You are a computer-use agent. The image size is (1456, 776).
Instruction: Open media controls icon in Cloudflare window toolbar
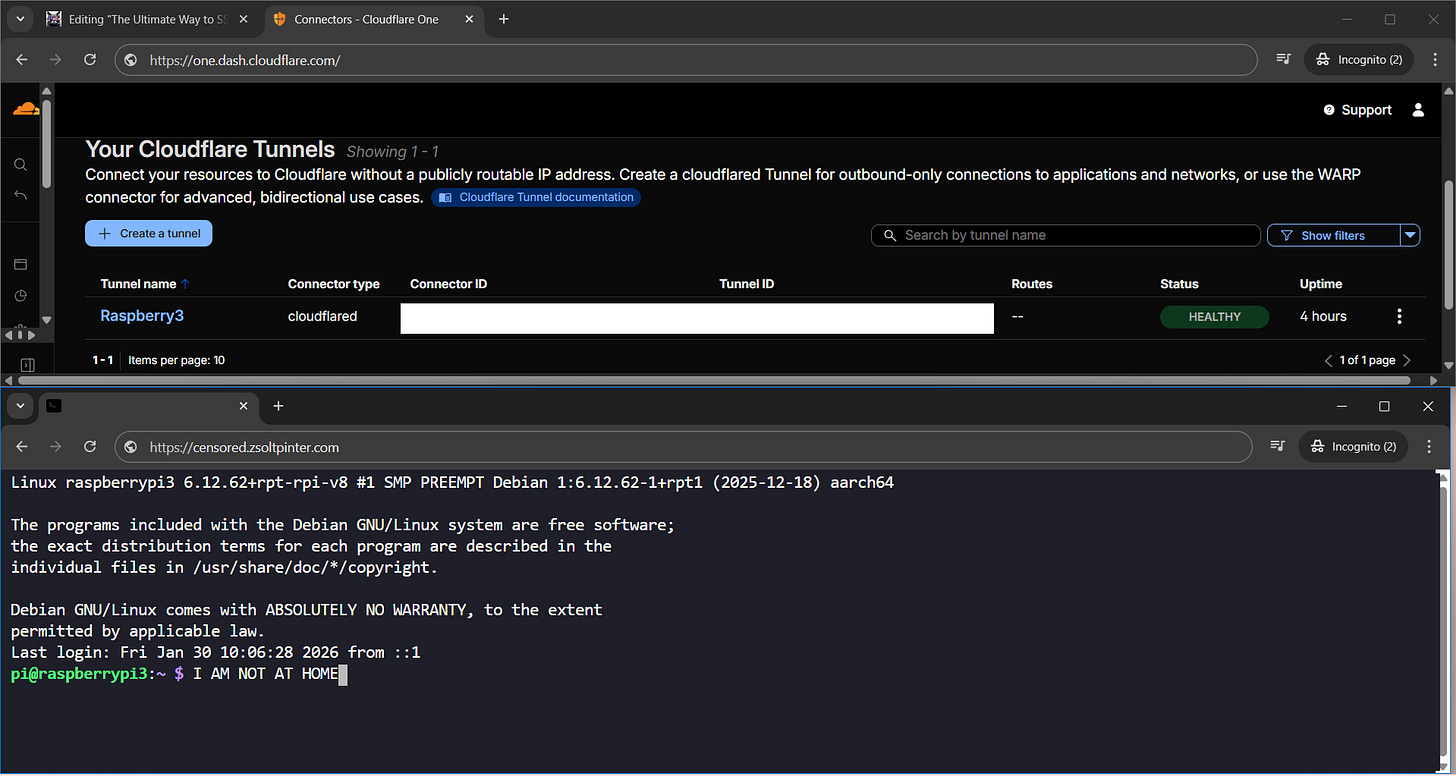point(1284,60)
